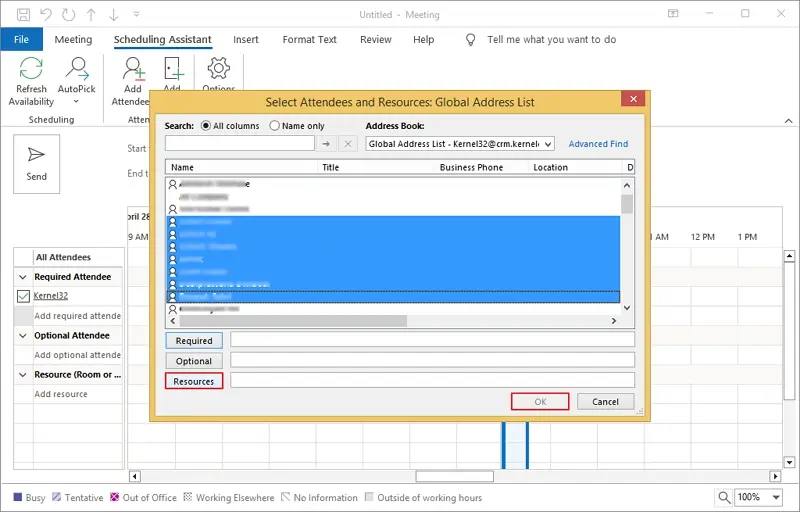Collapse the Required Attendee group
This screenshot has height=512, width=800.
tap(22, 277)
